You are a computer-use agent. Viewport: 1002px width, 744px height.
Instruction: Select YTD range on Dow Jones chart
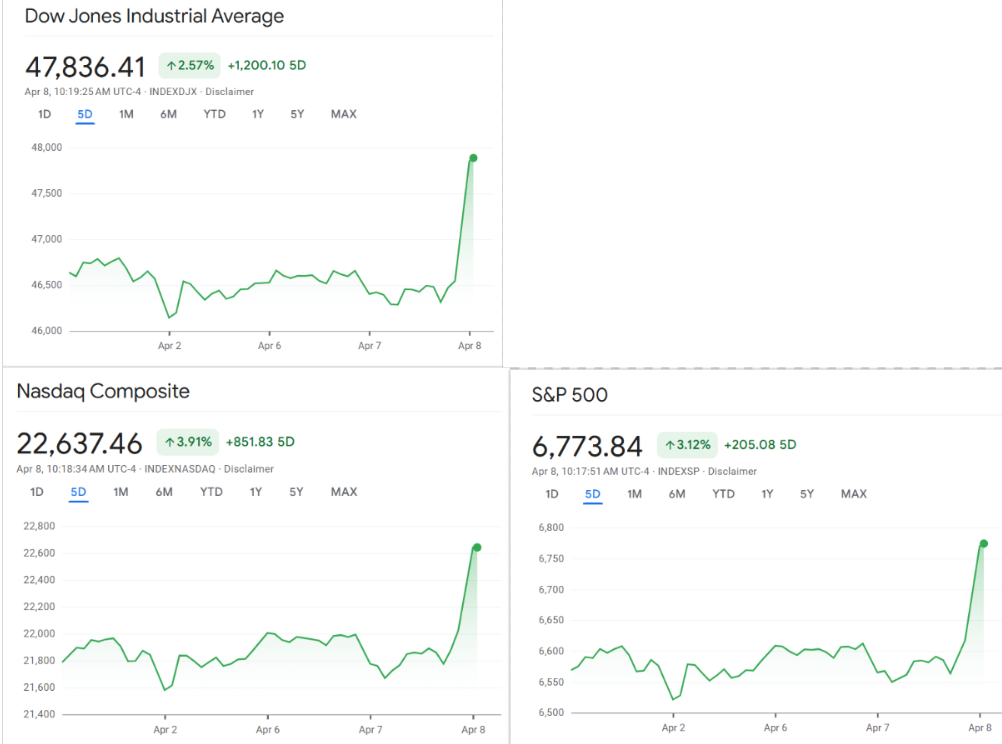(214, 114)
